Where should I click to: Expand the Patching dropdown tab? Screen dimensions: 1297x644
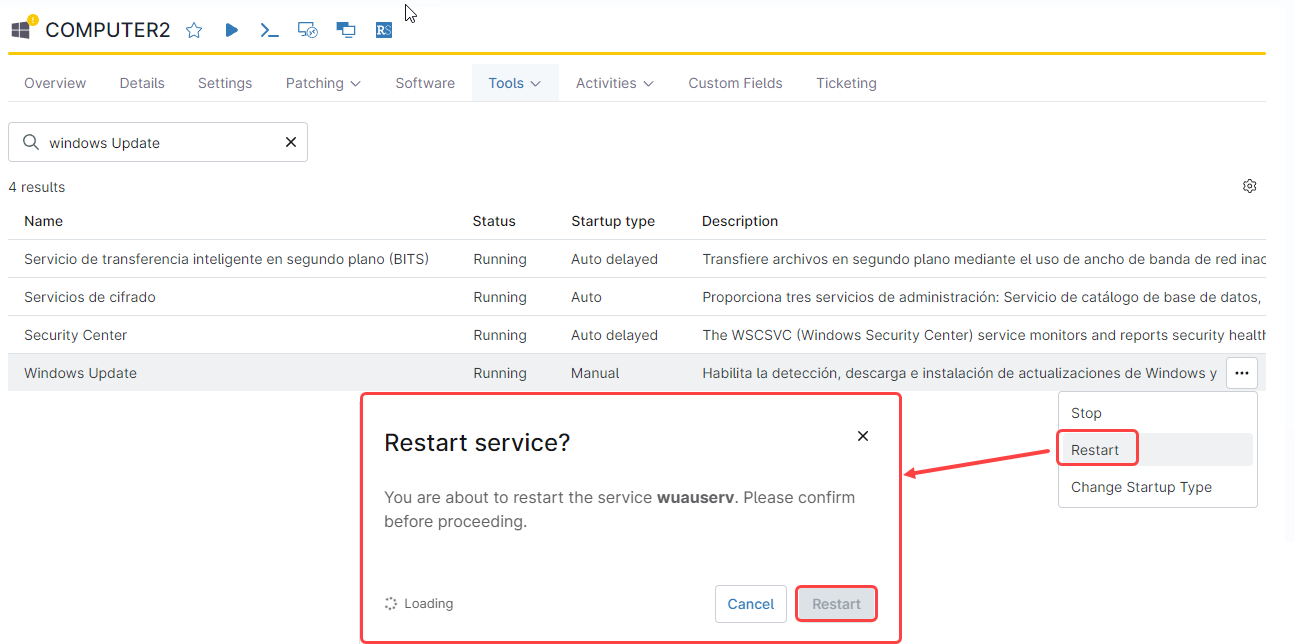click(323, 83)
